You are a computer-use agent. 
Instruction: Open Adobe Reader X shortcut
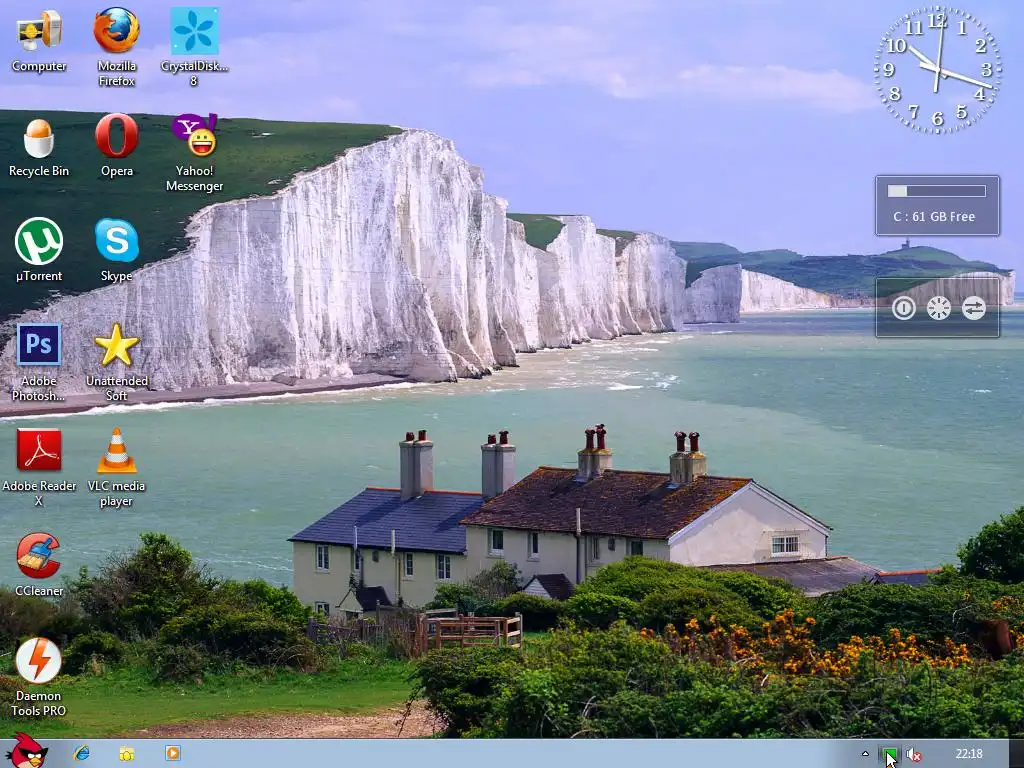tap(39, 468)
